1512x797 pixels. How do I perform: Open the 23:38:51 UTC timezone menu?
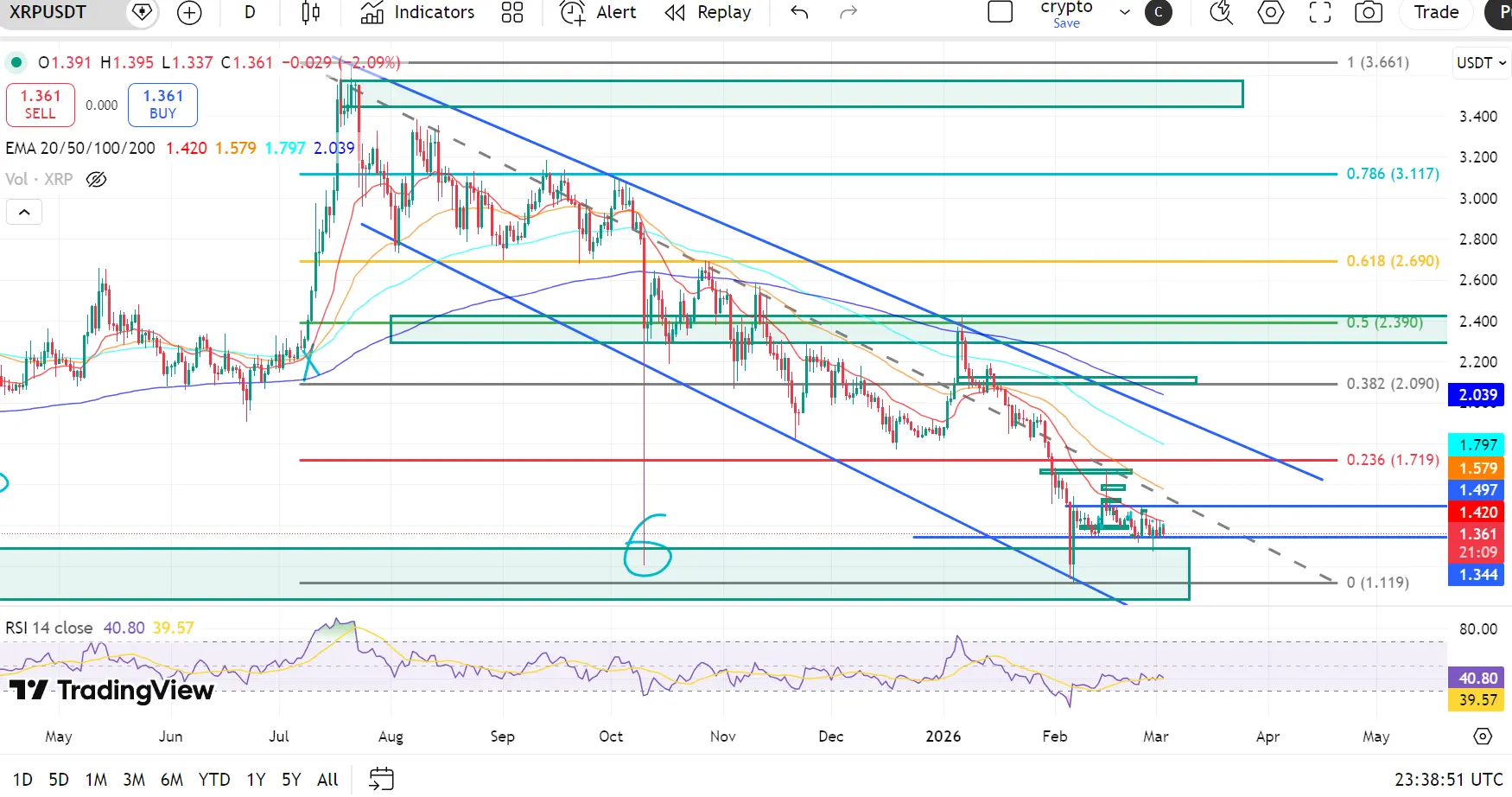(x=1448, y=779)
